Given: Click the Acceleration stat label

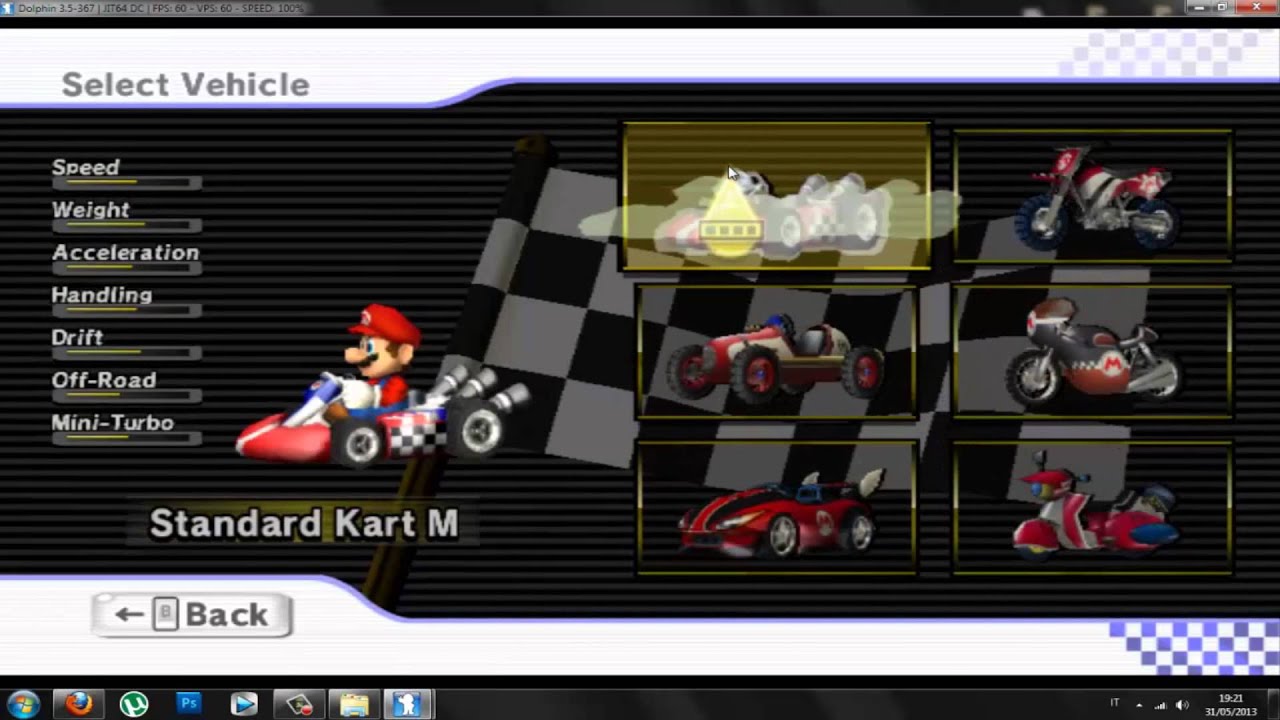Looking at the screenshot, I should coord(126,252).
